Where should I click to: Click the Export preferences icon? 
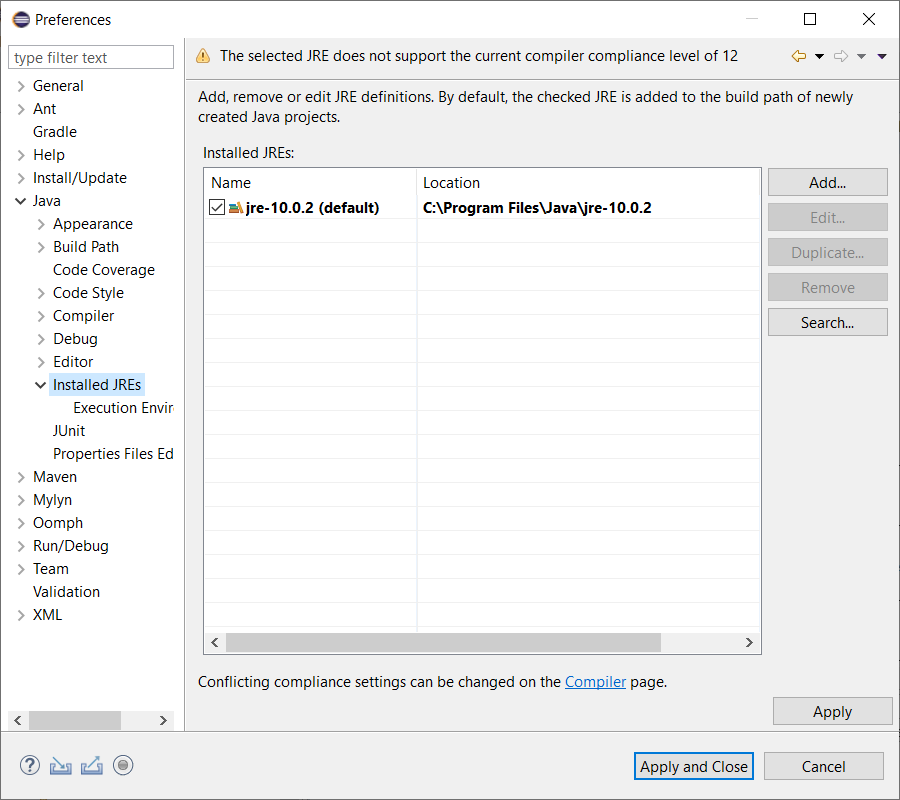(92, 766)
